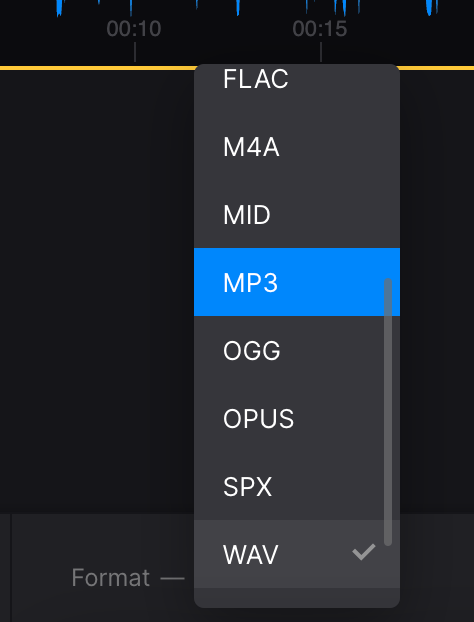Click the Format label
Screen dimensions: 474x622
click(x=111, y=577)
